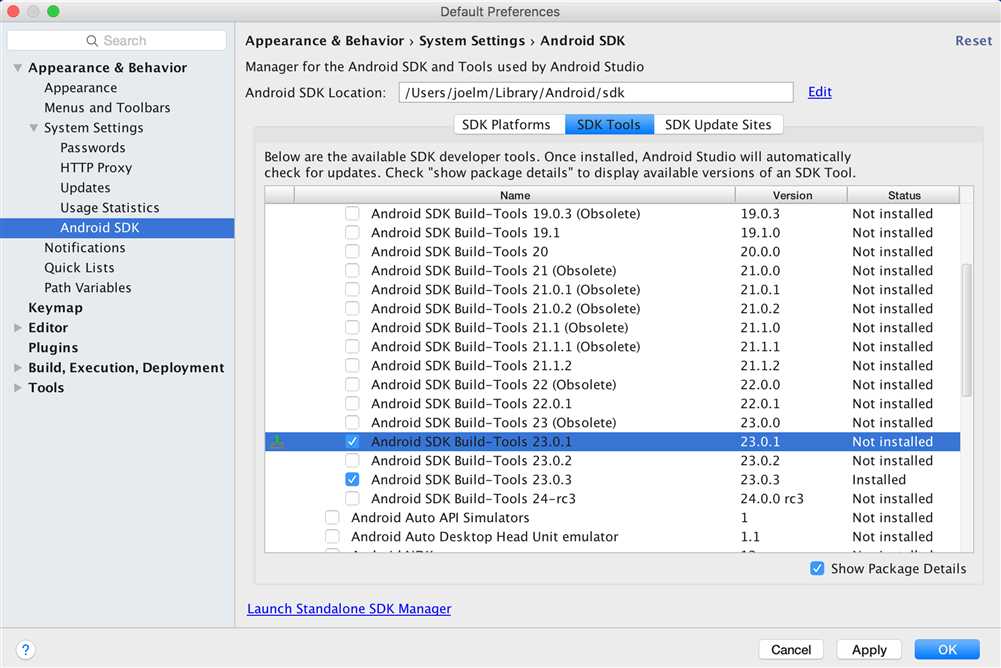Viewport: 1001px width, 668px height.
Task: Toggle Show Package Details checkbox
Action: click(817, 568)
